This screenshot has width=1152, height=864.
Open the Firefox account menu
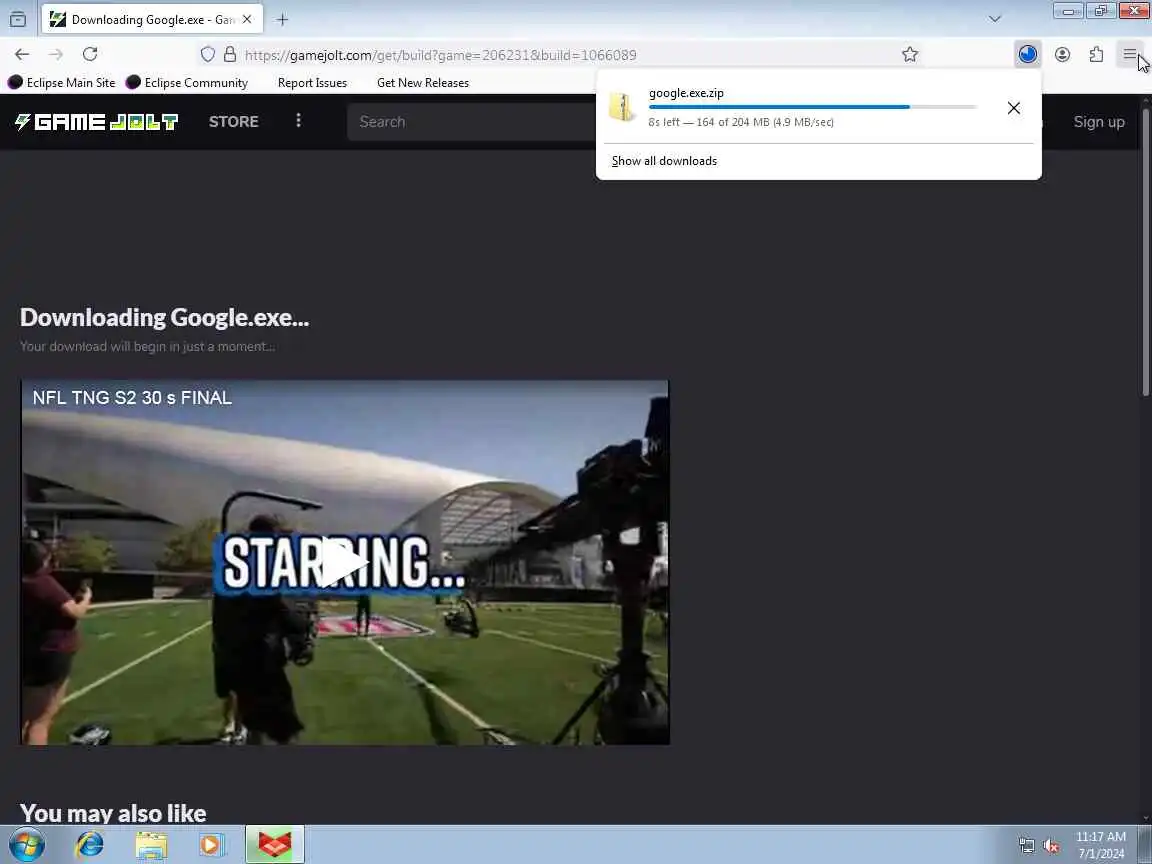[1062, 54]
